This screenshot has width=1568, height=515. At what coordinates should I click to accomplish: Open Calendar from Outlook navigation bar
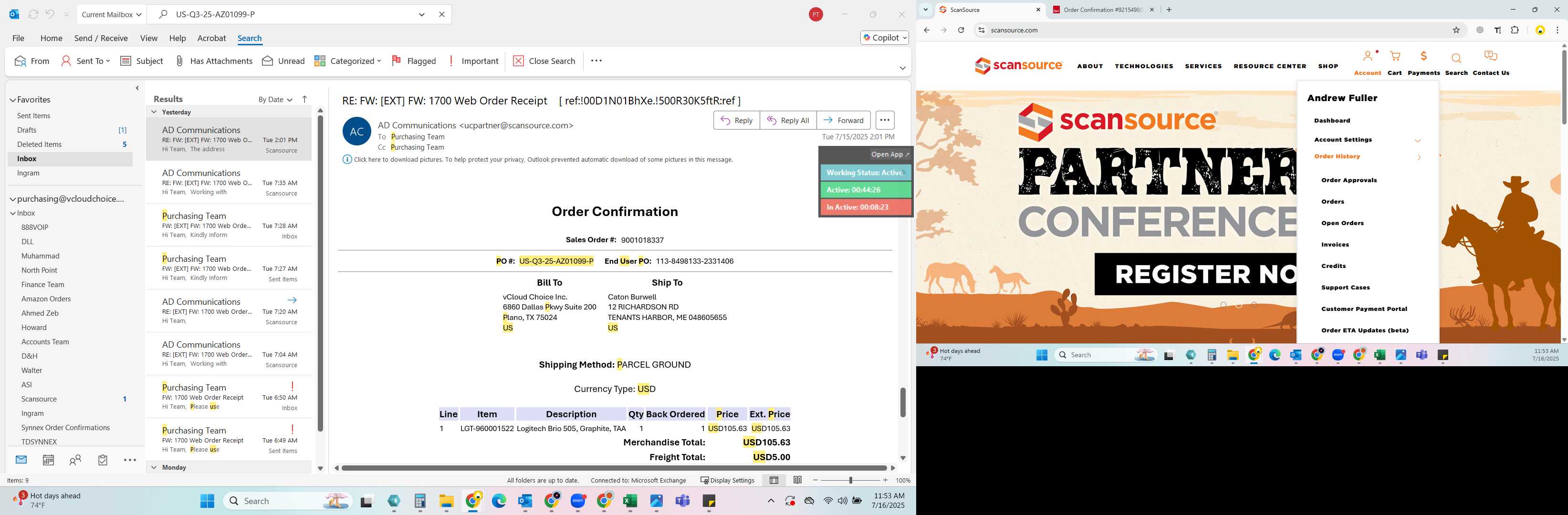(x=48, y=460)
